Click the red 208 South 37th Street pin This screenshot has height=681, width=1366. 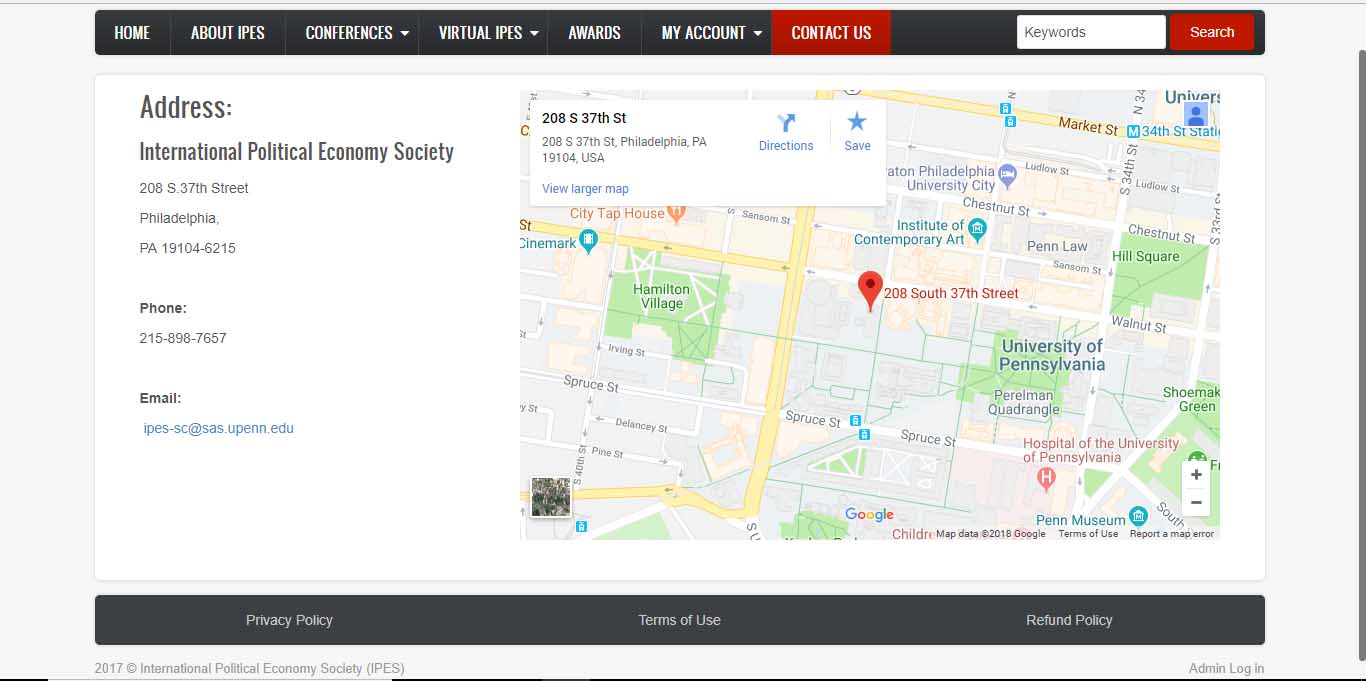870,290
